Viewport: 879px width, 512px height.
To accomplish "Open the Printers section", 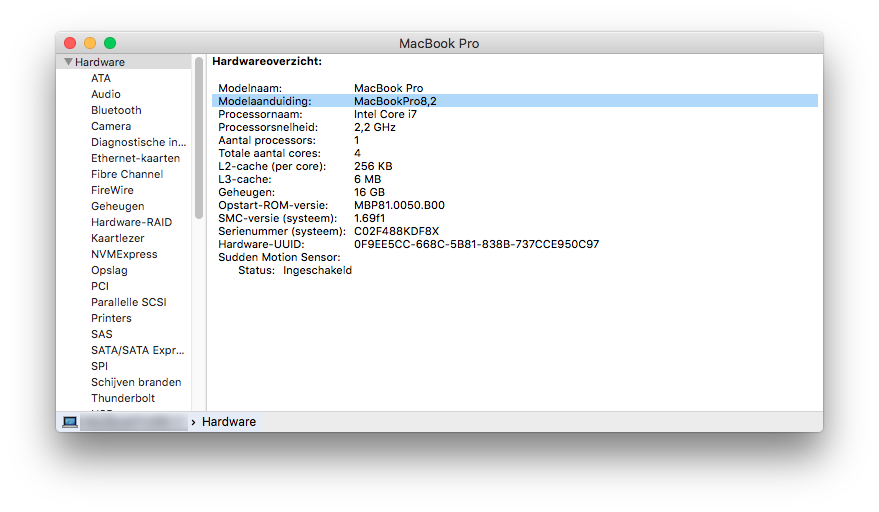I will 111,318.
